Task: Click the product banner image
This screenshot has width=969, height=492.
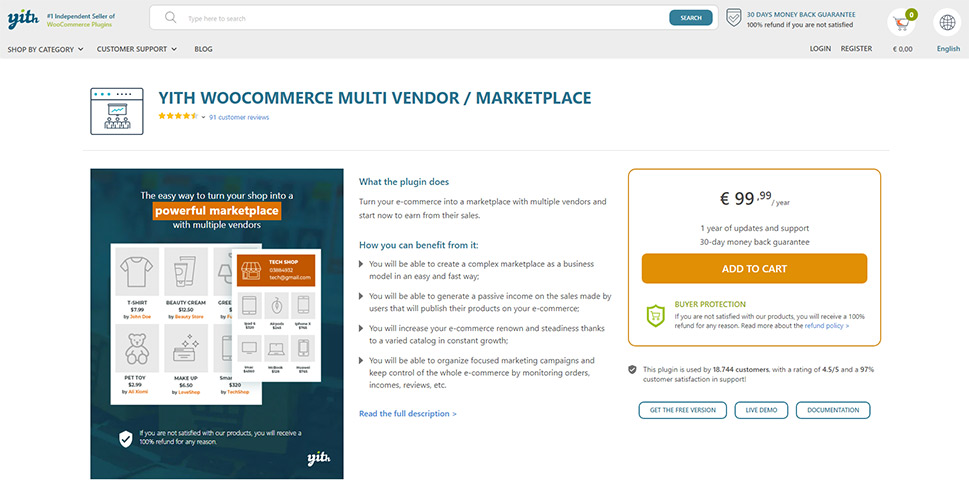Action: [217, 323]
